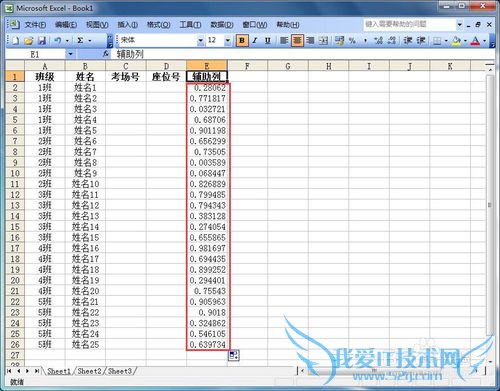This screenshot has height=391, width=500.
Task: Apply percent style format
Action: pyautogui.click(x=352, y=41)
